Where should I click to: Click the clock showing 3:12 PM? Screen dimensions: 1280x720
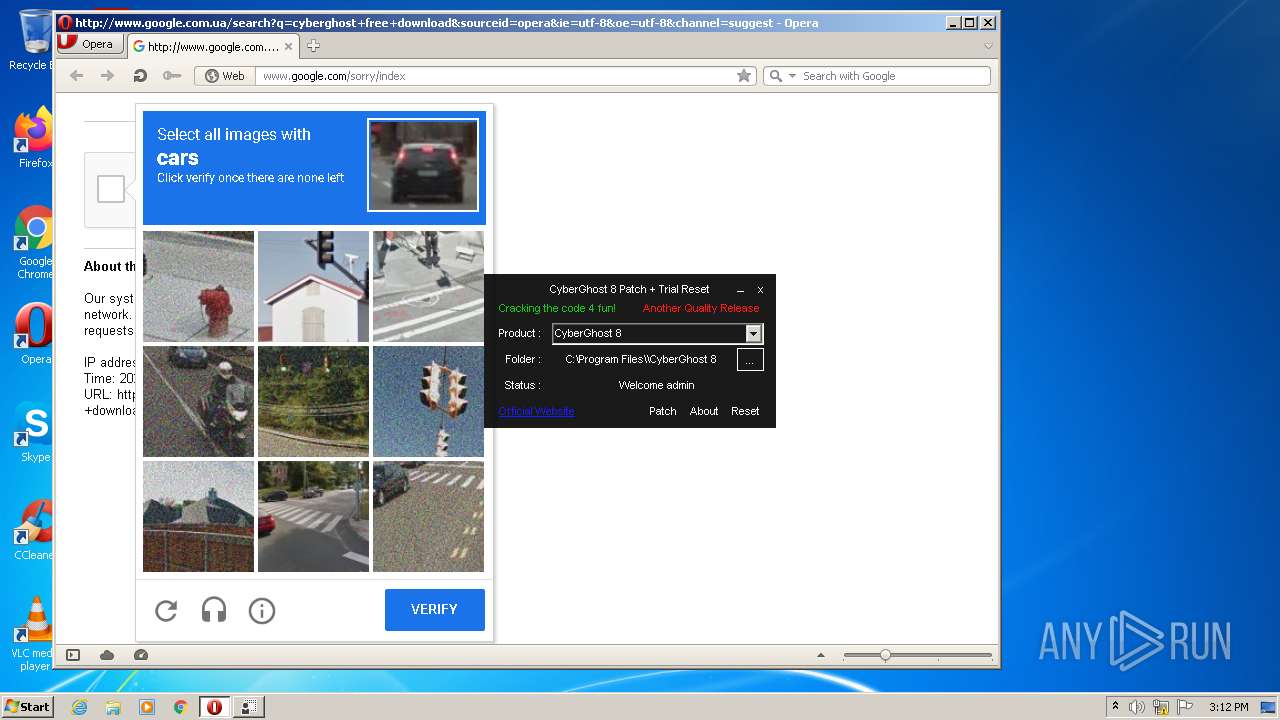point(1228,707)
